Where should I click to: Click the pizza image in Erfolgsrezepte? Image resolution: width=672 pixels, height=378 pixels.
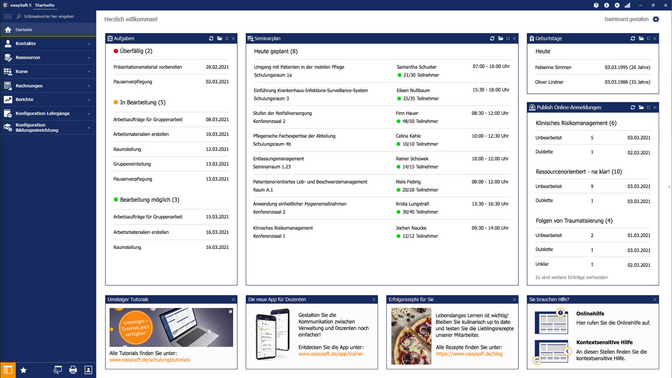click(x=411, y=336)
